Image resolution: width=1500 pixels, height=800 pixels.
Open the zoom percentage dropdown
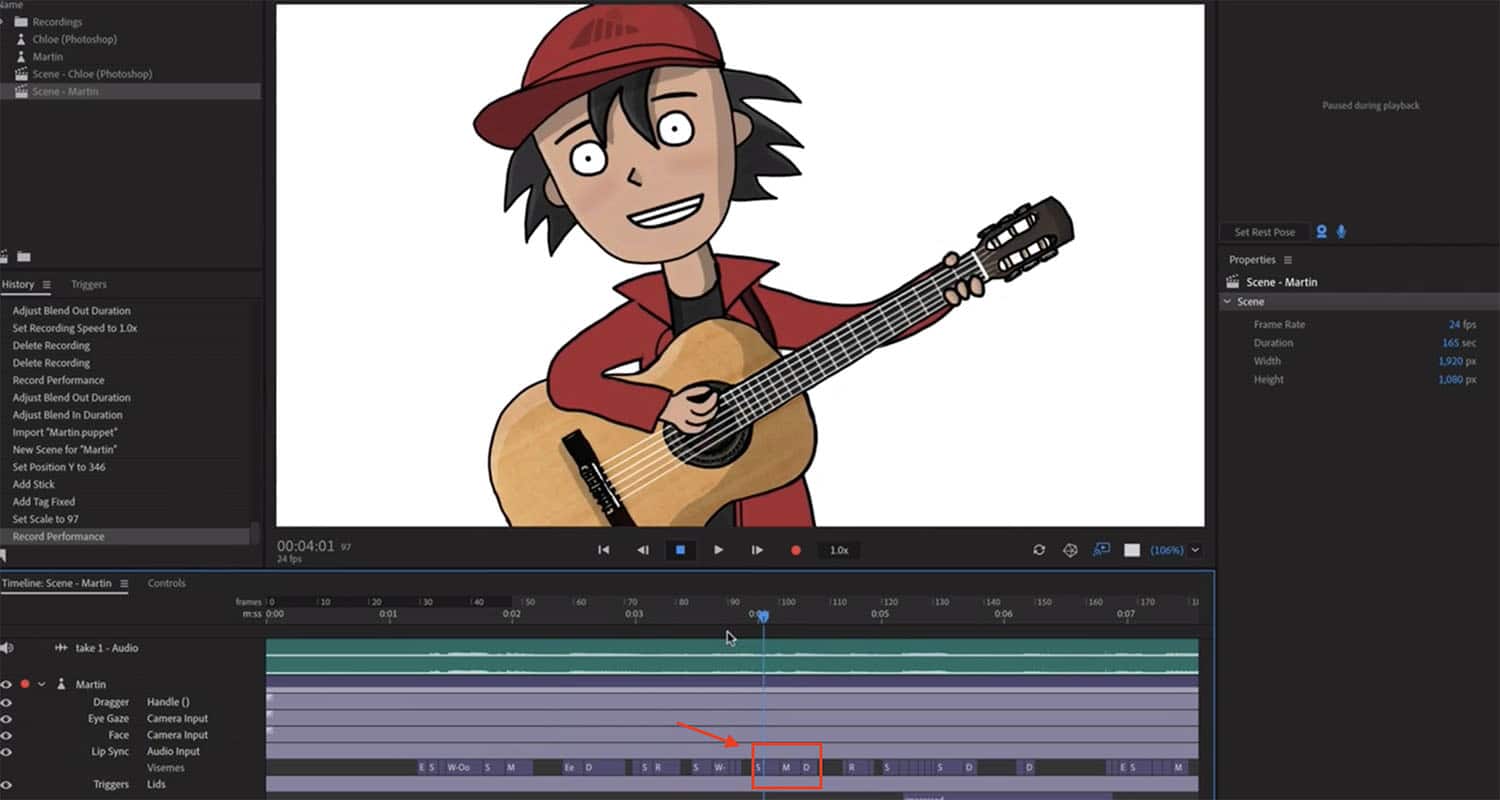[x=1195, y=550]
